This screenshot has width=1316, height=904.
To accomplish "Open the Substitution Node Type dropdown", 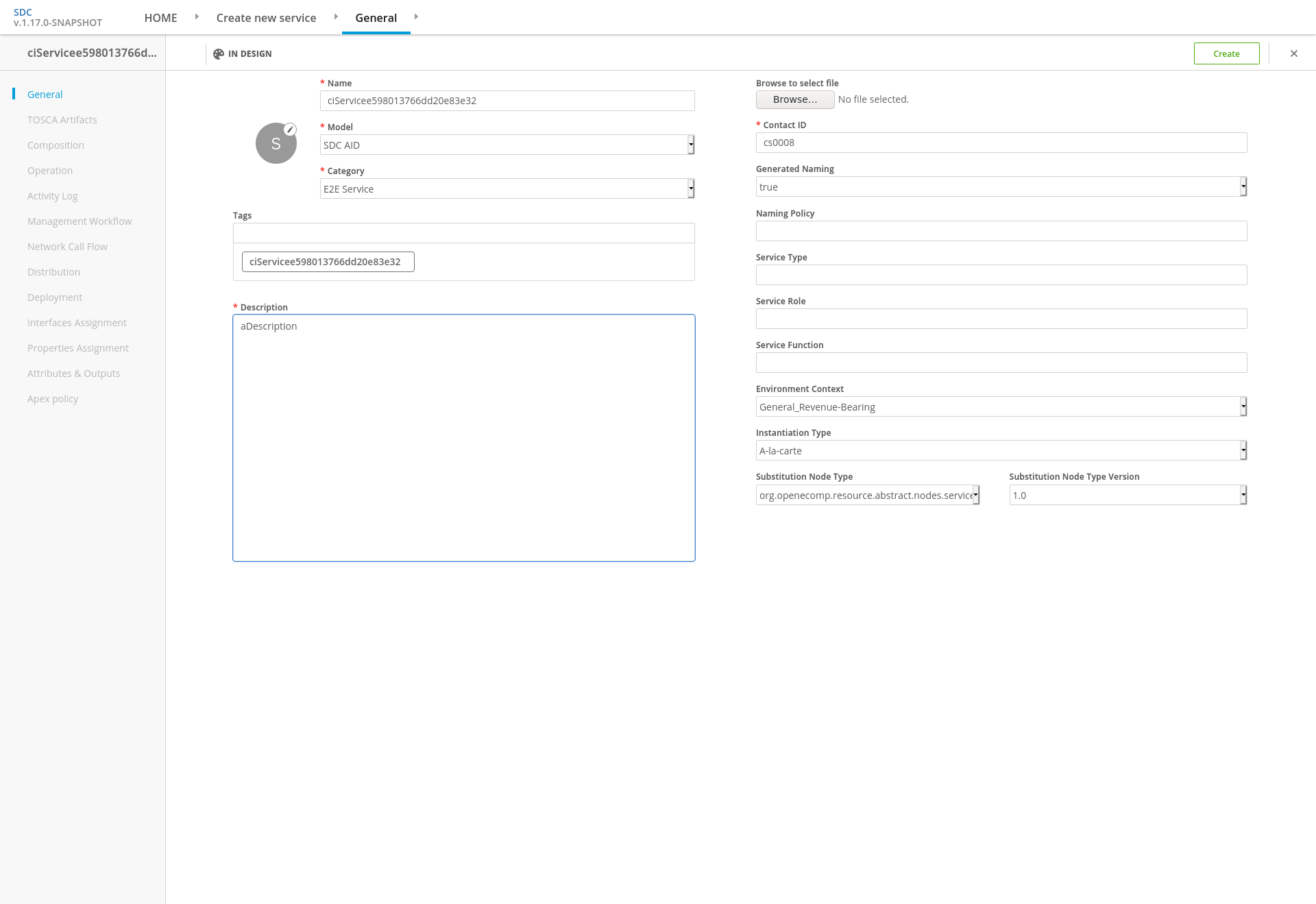I will point(868,495).
